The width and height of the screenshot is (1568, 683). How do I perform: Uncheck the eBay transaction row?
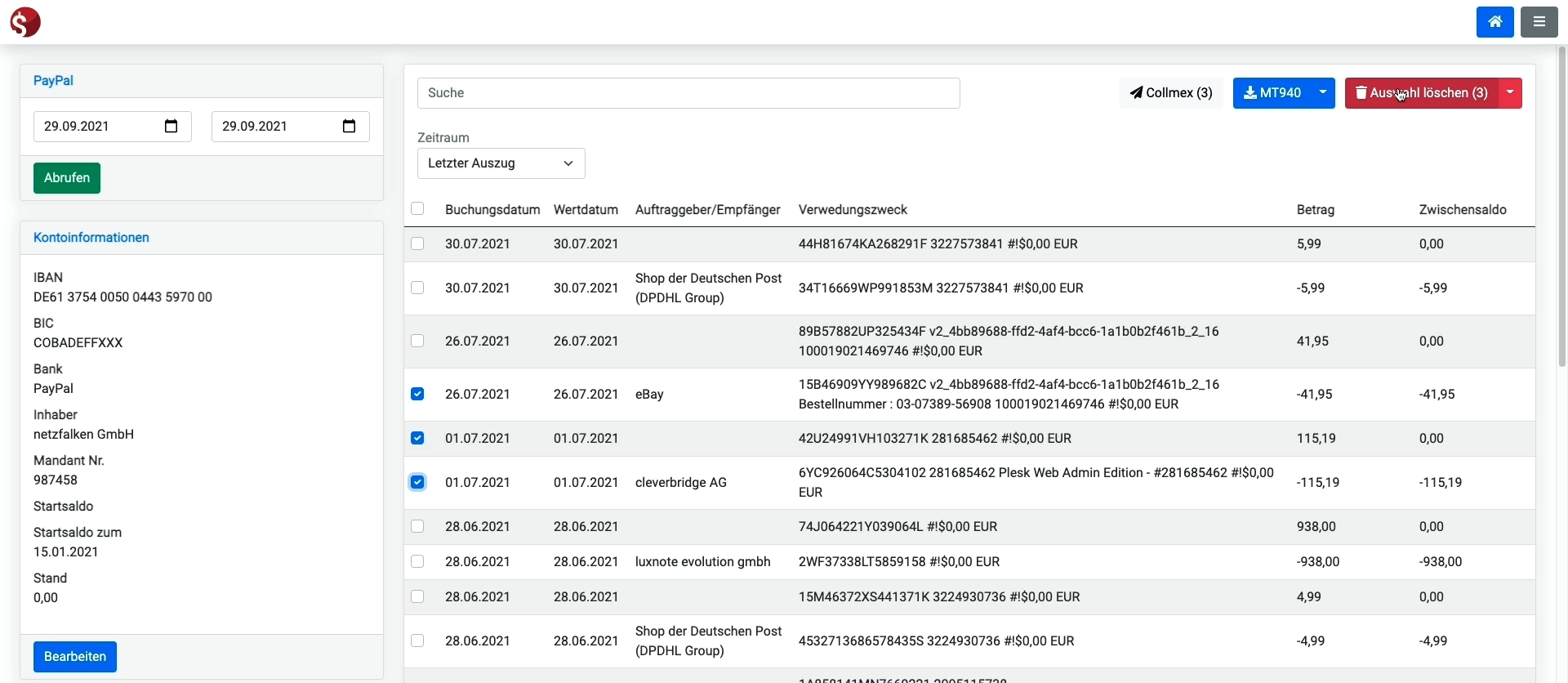pyautogui.click(x=417, y=394)
